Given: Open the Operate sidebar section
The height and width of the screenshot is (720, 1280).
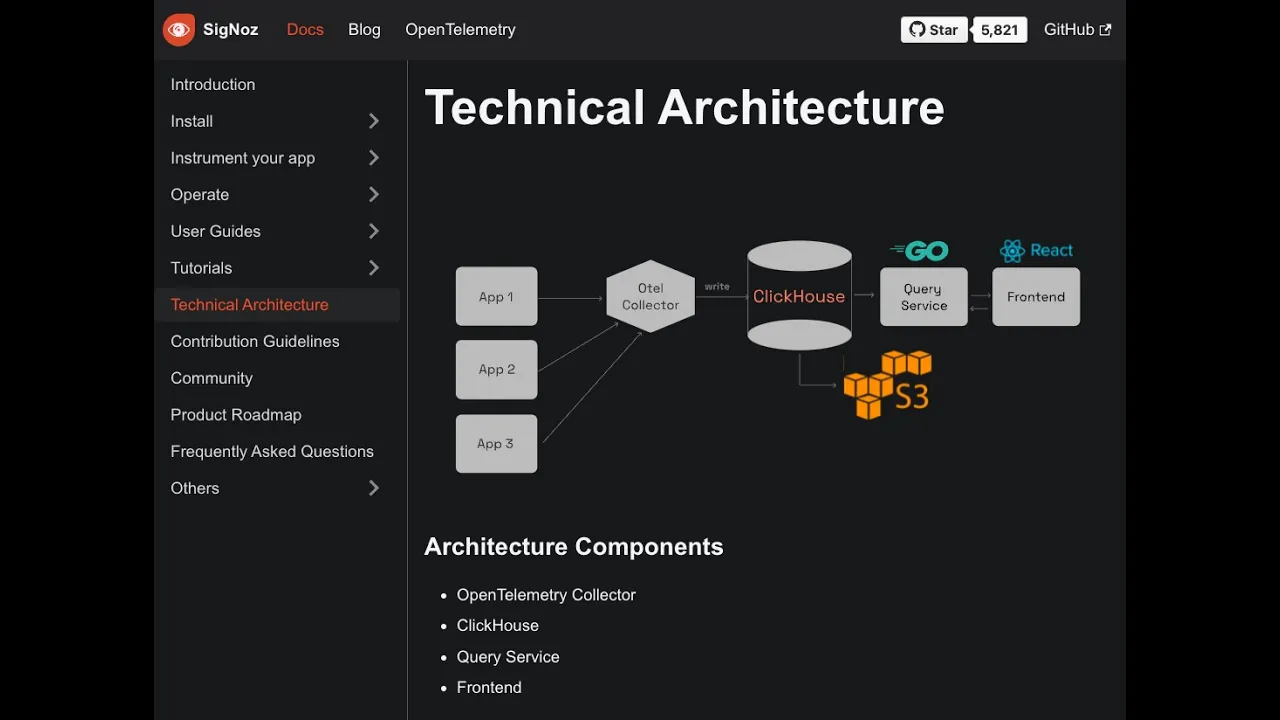Looking at the screenshot, I should (200, 195).
